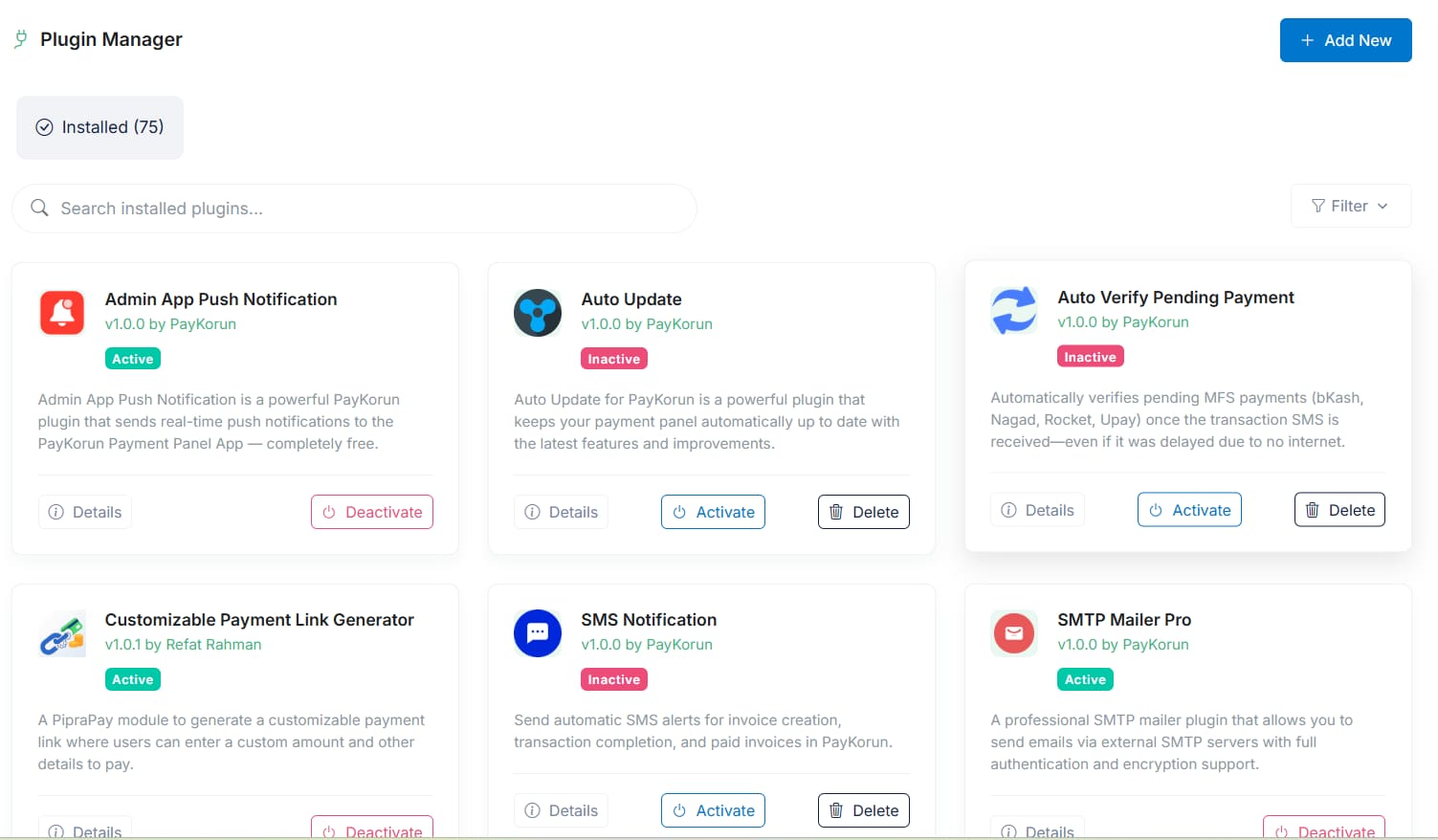Viewport: 1438px width, 840px height.
Task: Open Details for Auto Verify Pending Payment
Action: pyautogui.click(x=1037, y=510)
